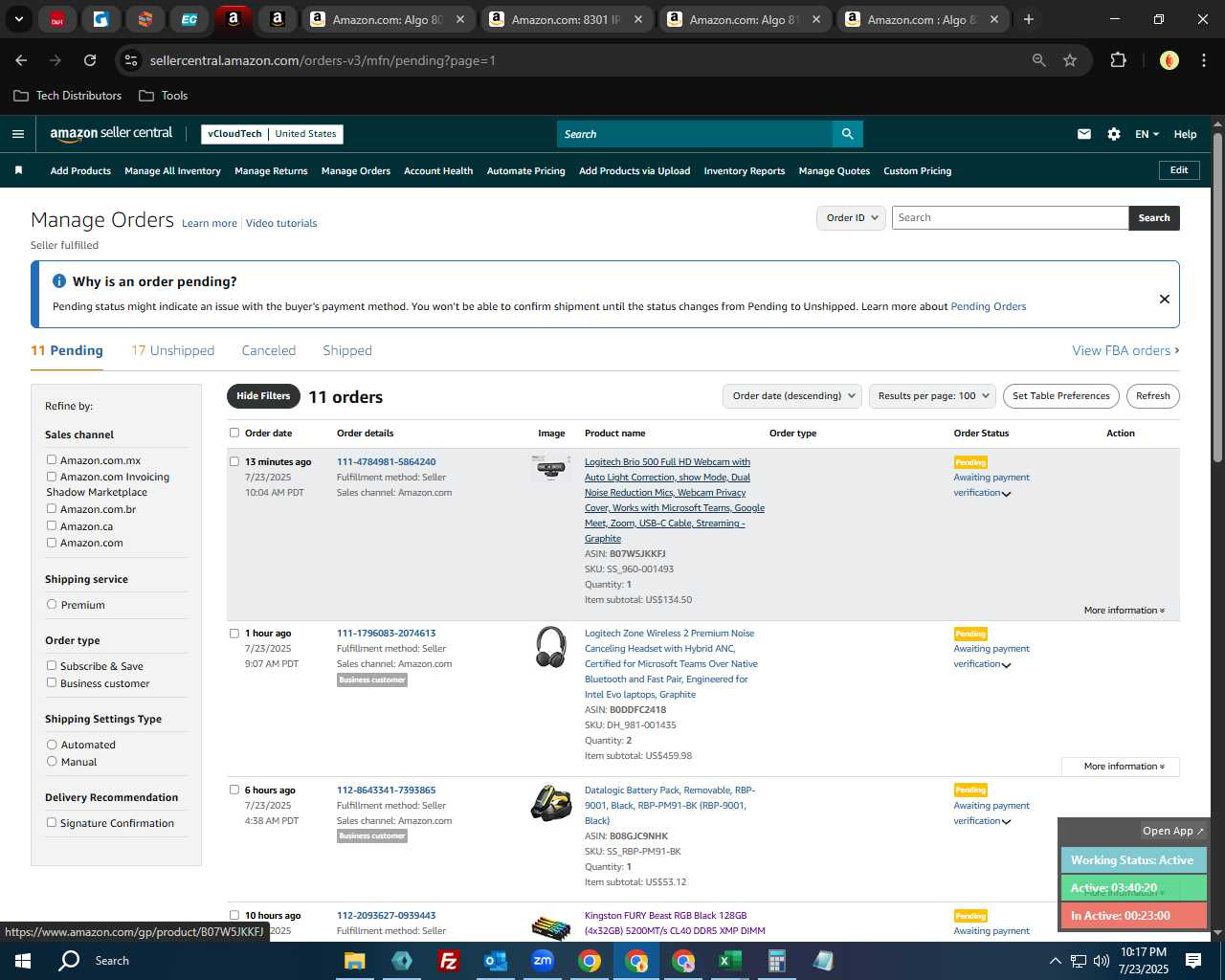Open Excel from taskbar

click(730, 961)
